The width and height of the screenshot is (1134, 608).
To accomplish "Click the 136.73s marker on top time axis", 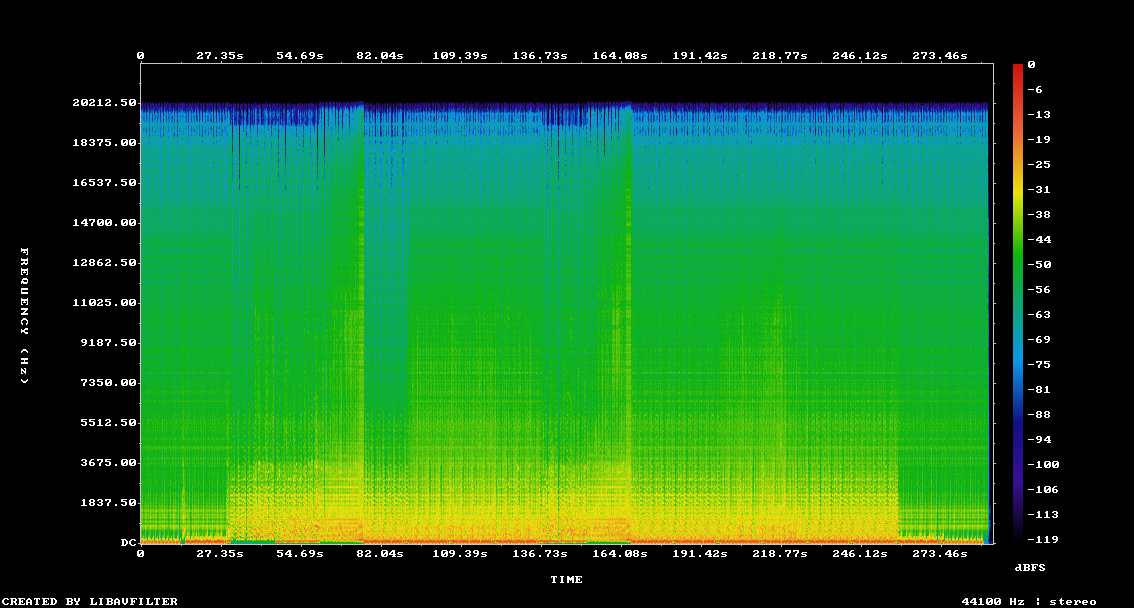I will coord(541,56).
